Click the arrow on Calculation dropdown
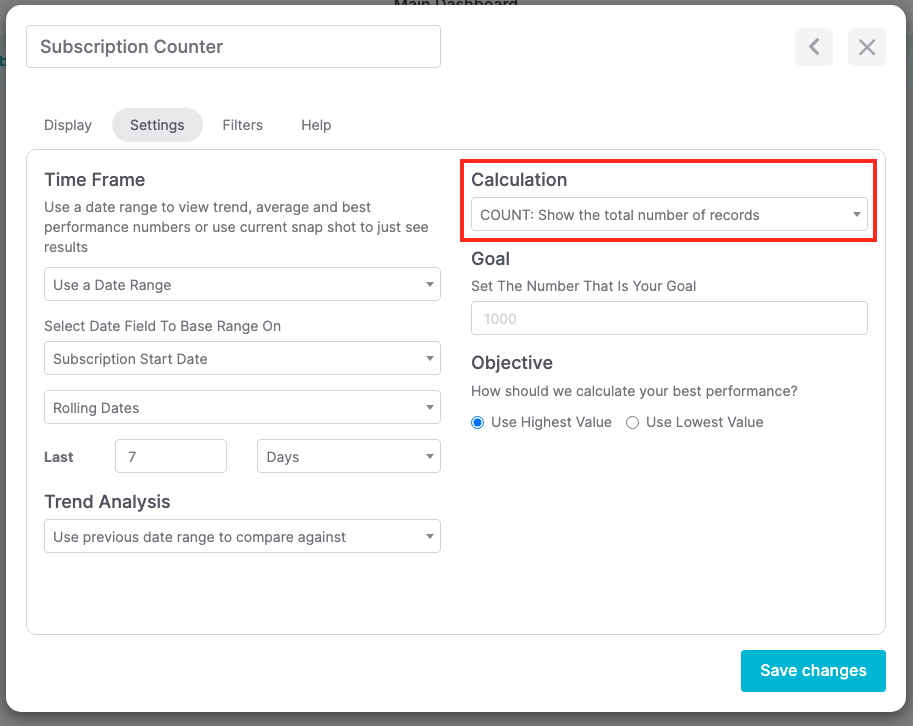Viewport: 913px width, 726px height. pyautogui.click(x=857, y=215)
